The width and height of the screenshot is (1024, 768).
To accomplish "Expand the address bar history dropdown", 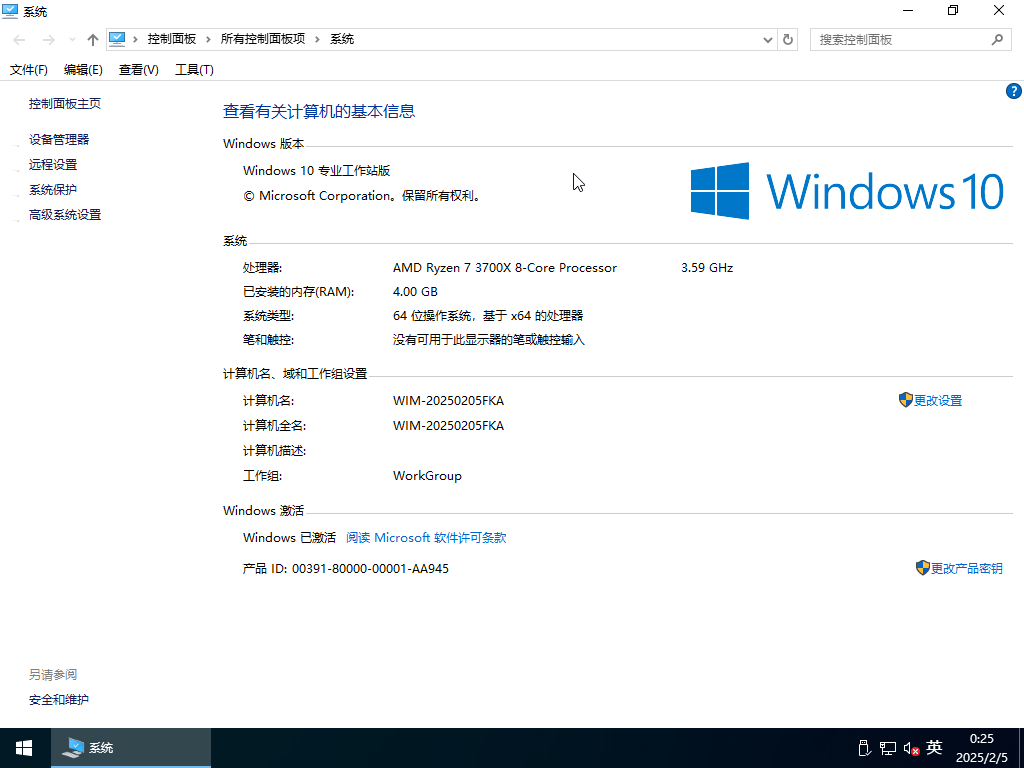I will tap(767, 39).
